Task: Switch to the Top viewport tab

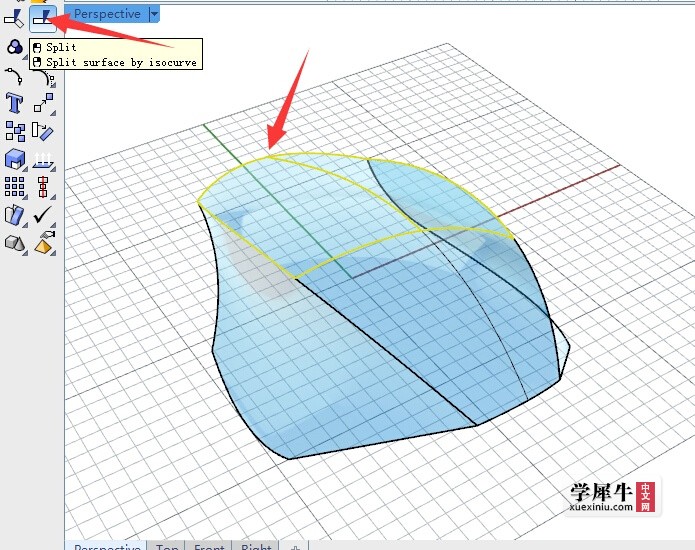Action: coord(166,546)
